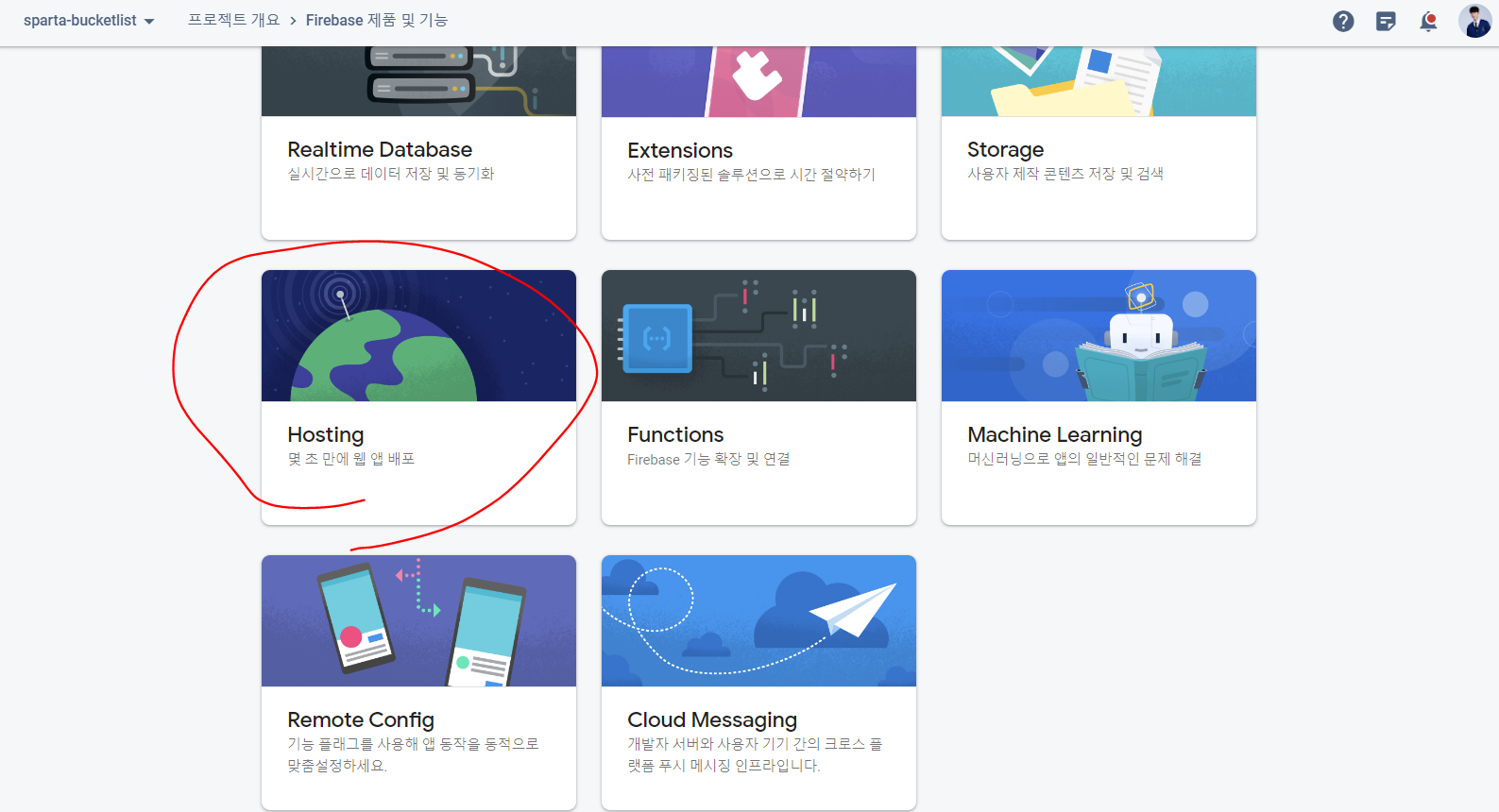The width and height of the screenshot is (1499, 812).
Task: Click the Machine Learning robot illustration
Action: 1099,336
